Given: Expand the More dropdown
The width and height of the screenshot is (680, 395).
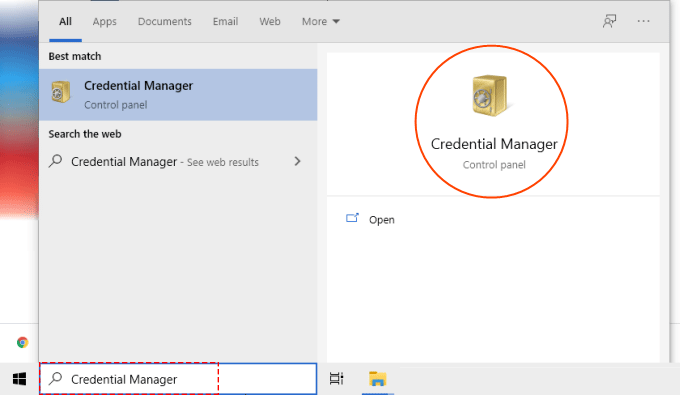Looking at the screenshot, I should pos(320,22).
